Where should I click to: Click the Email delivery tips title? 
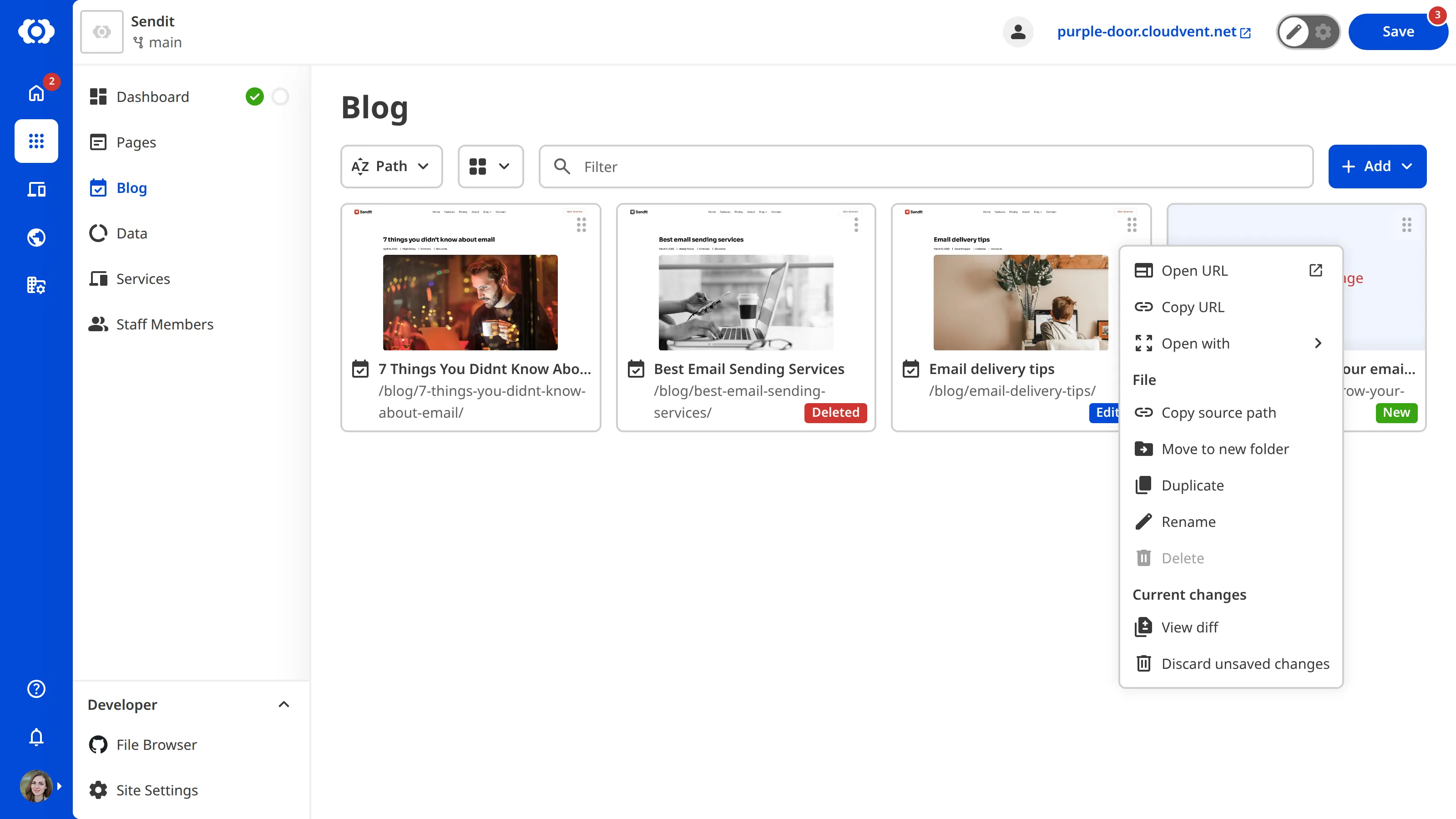991,369
